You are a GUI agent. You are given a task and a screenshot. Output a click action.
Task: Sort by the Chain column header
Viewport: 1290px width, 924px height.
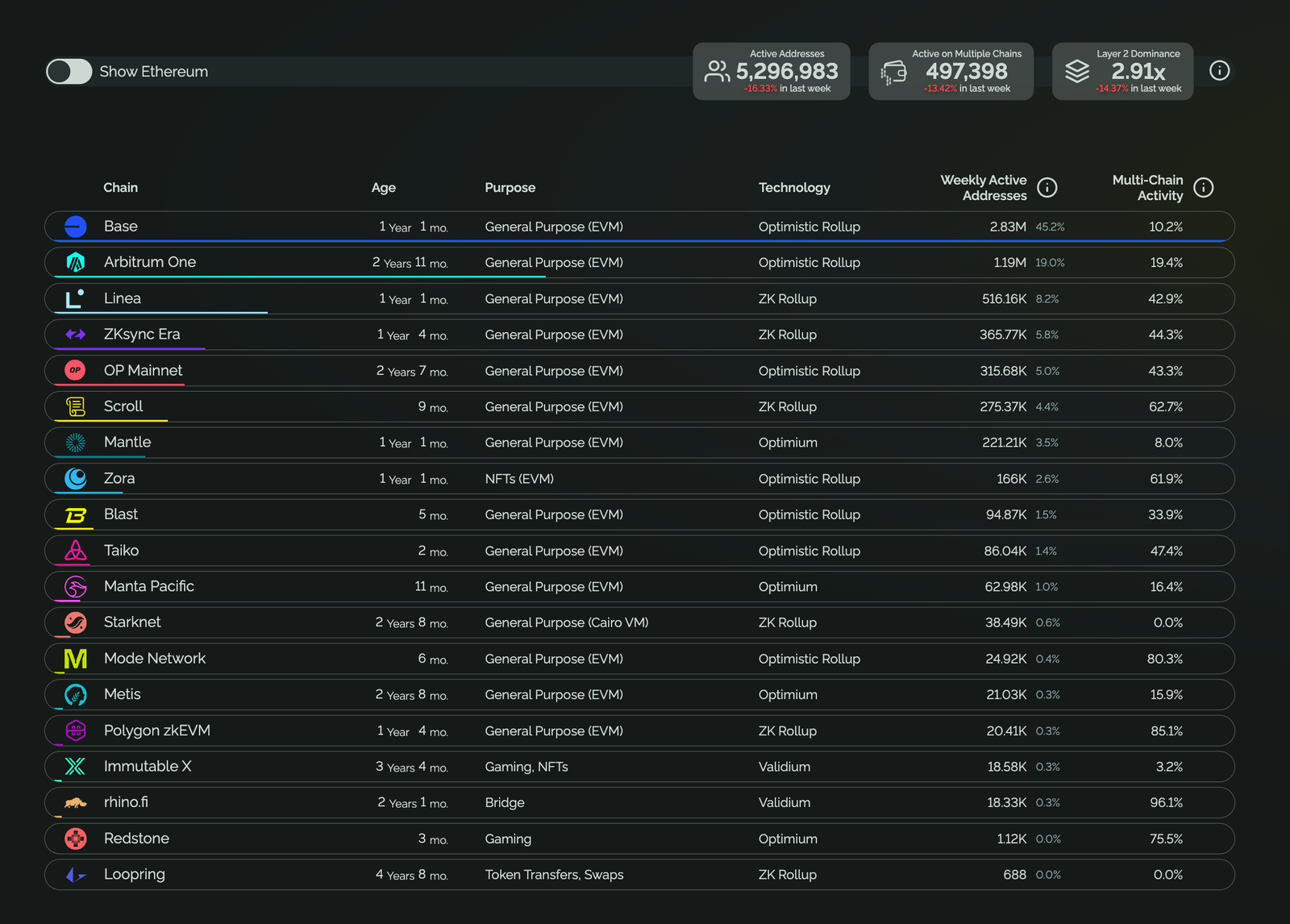point(121,187)
